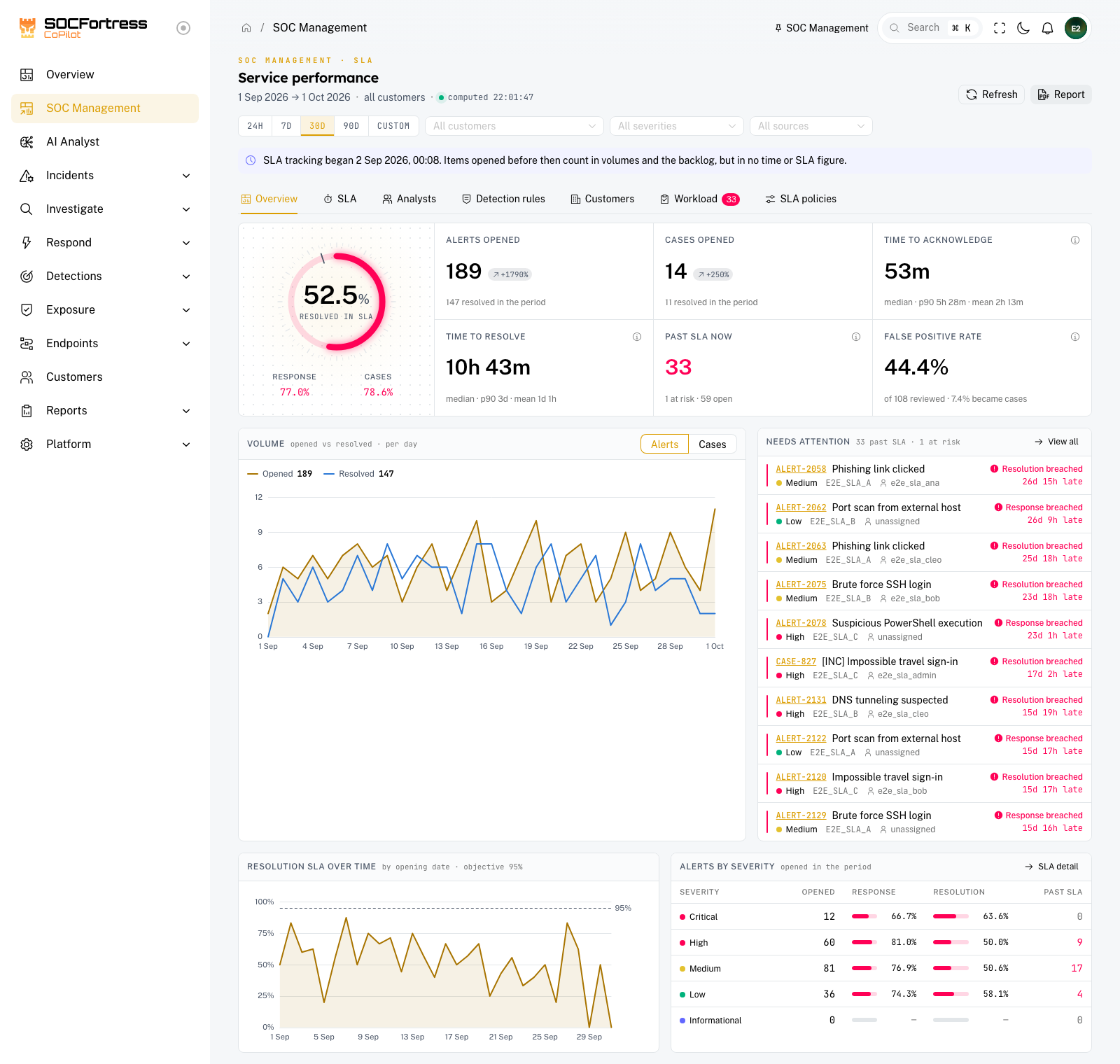The image size is (1120, 1064).
Task: Switch to the Detection rules tab
Action: pos(503,199)
